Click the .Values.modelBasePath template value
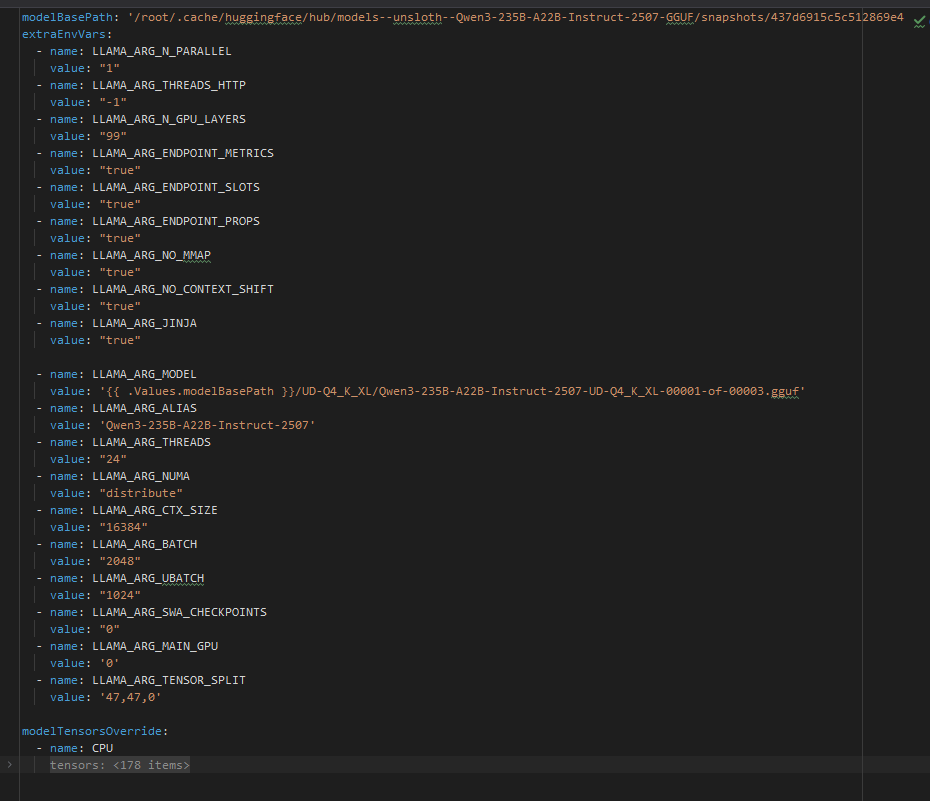This screenshot has height=801, width=930. [452, 391]
